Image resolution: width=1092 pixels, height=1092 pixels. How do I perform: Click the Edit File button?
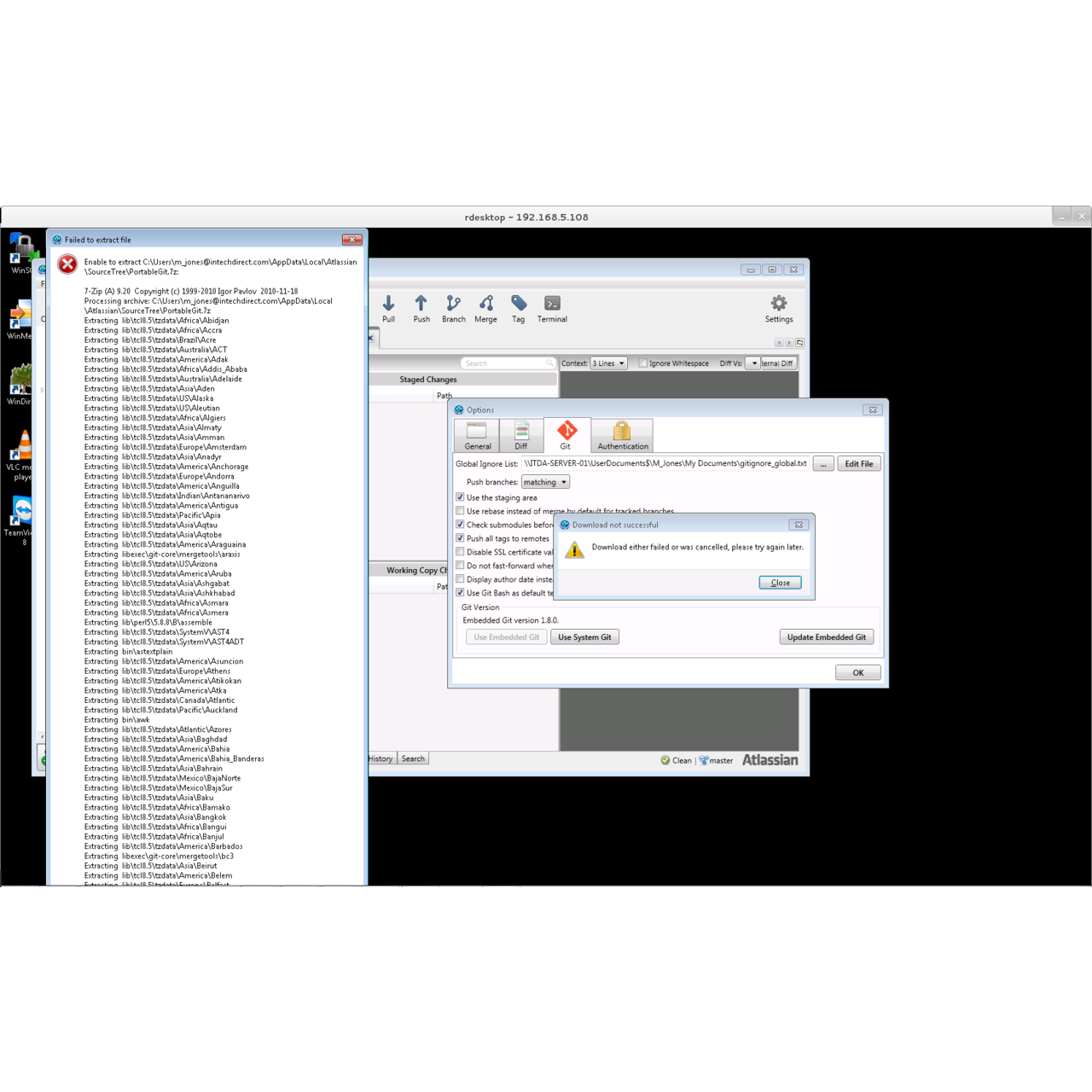[x=858, y=463]
